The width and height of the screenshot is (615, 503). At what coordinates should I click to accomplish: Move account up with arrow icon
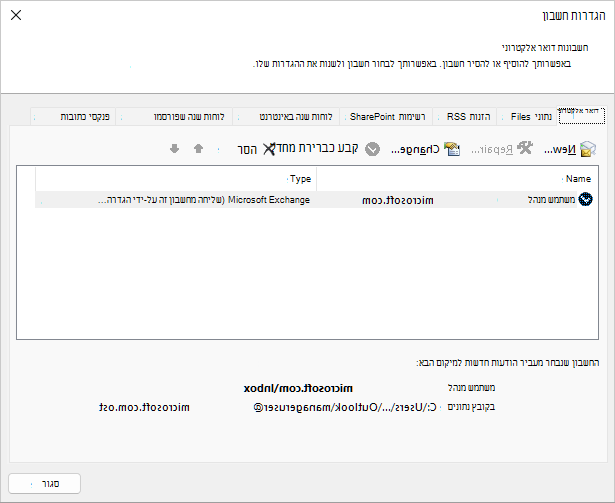click(x=198, y=149)
